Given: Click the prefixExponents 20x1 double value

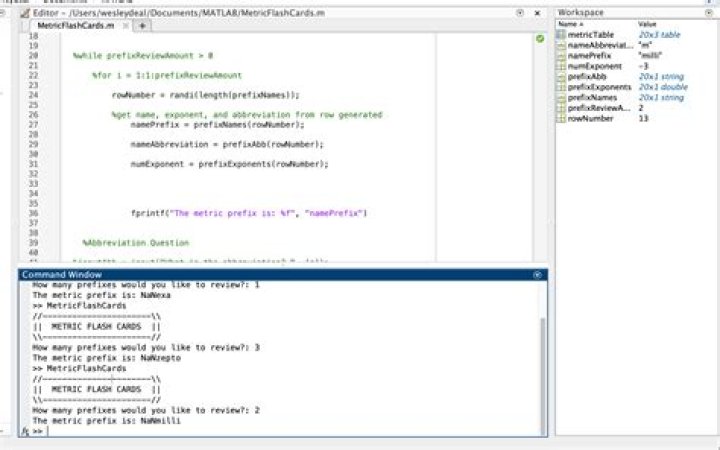Looking at the screenshot, I should [663, 87].
